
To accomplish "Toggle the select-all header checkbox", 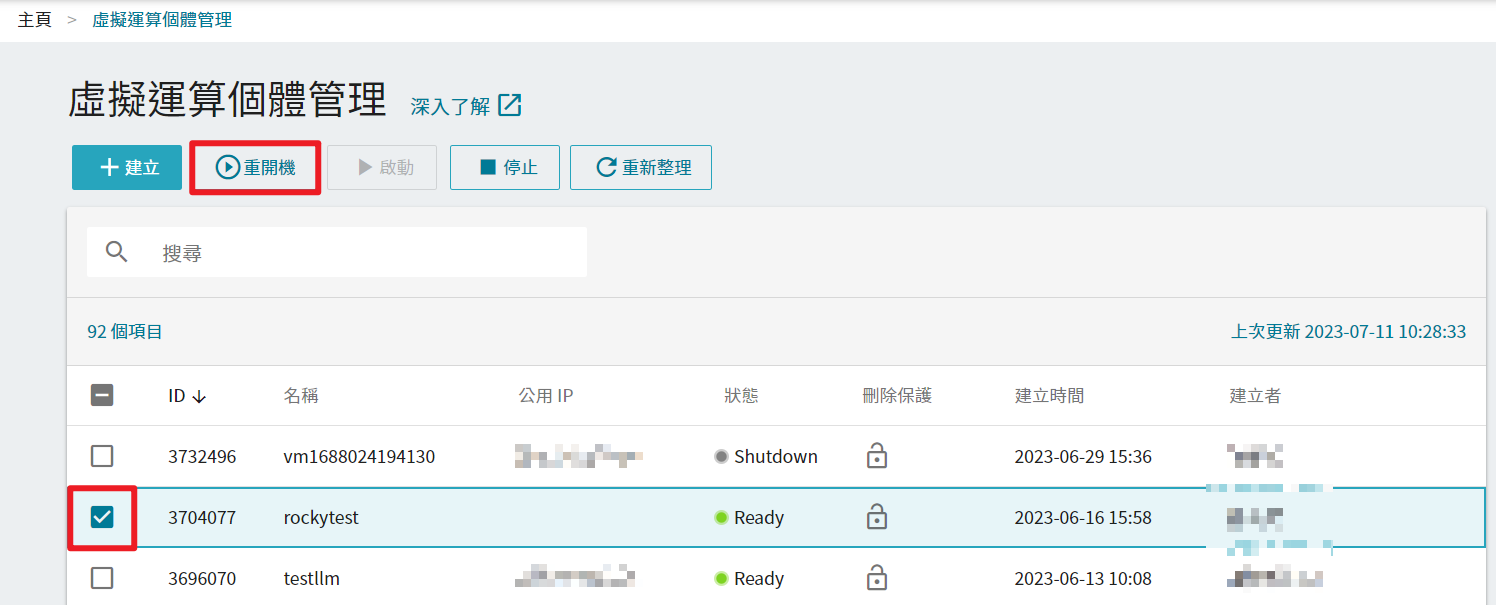I will 102,395.
